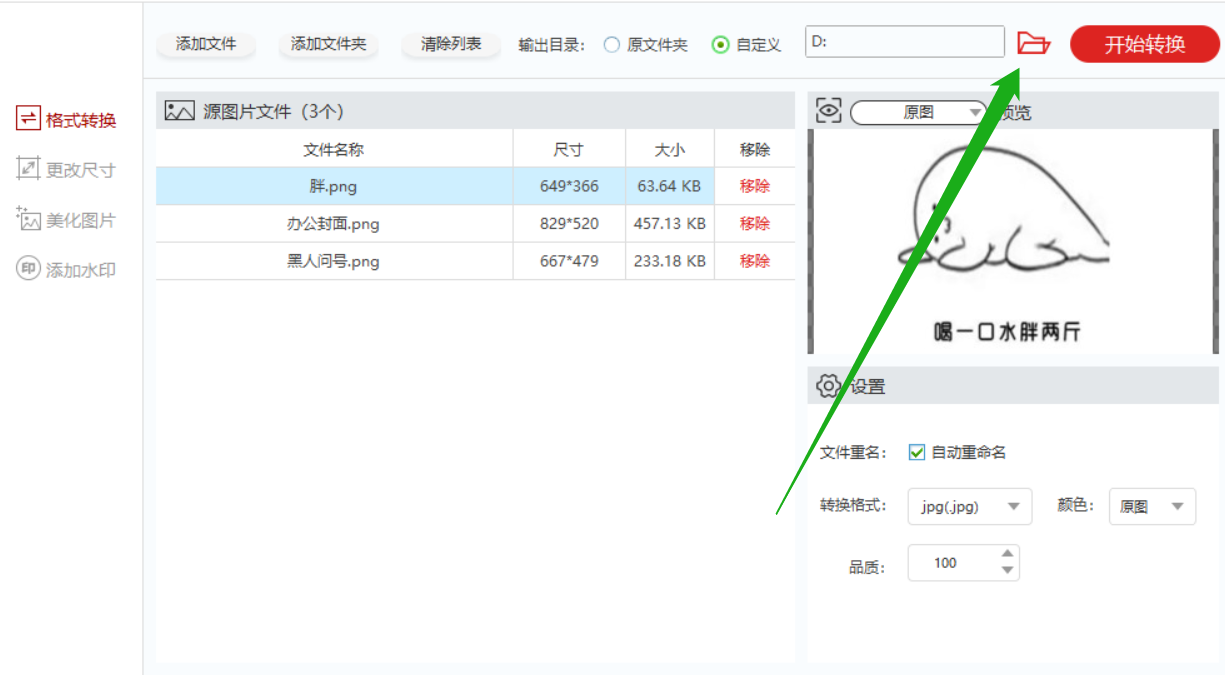Viewport: 1225px width, 675px height.
Task: Click the 大小 column header
Action: pos(670,150)
